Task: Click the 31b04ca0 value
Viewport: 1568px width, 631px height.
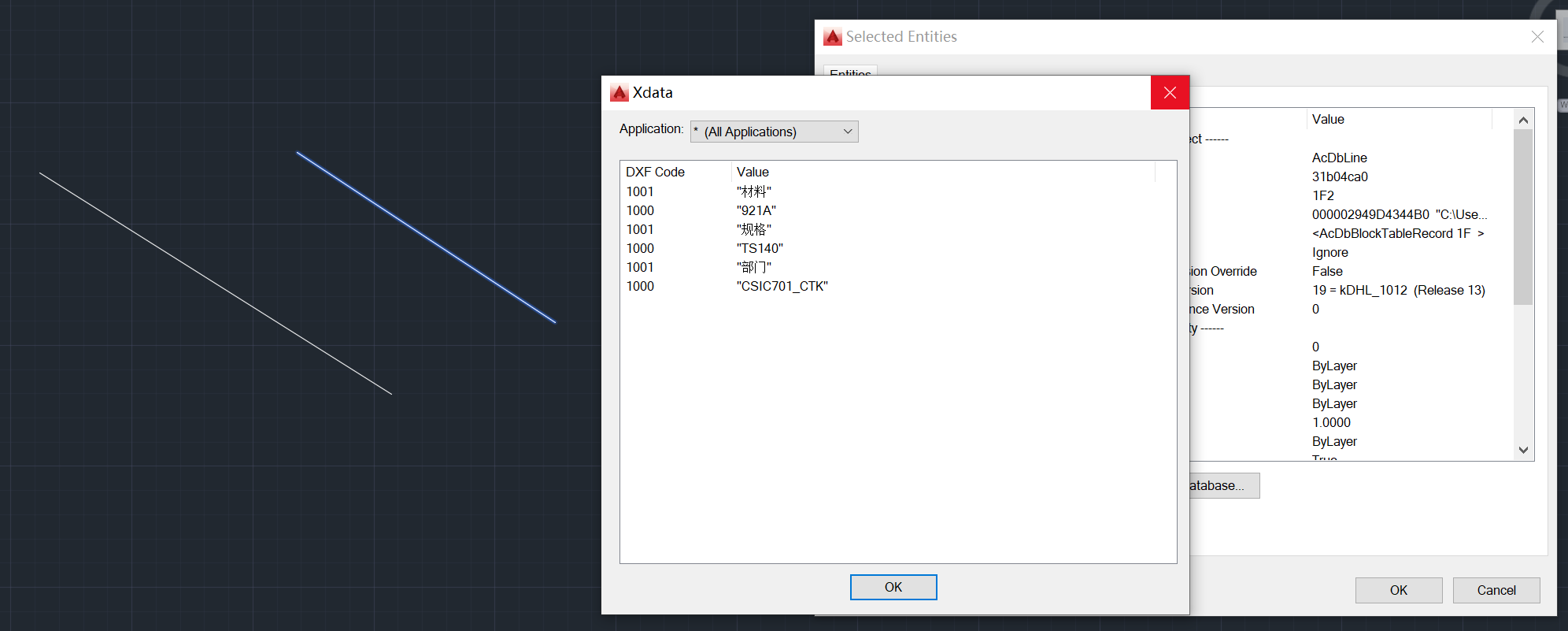Action: point(1340,176)
